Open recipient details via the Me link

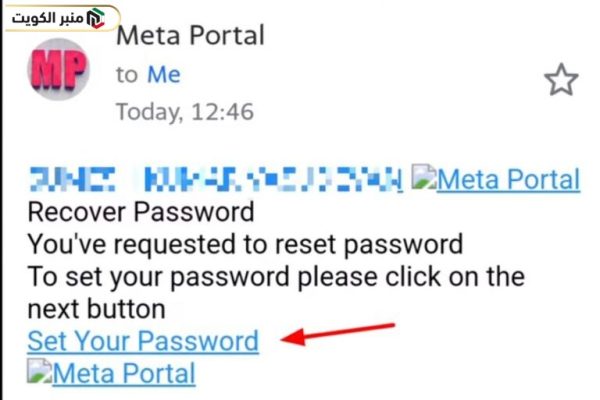tap(164, 74)
